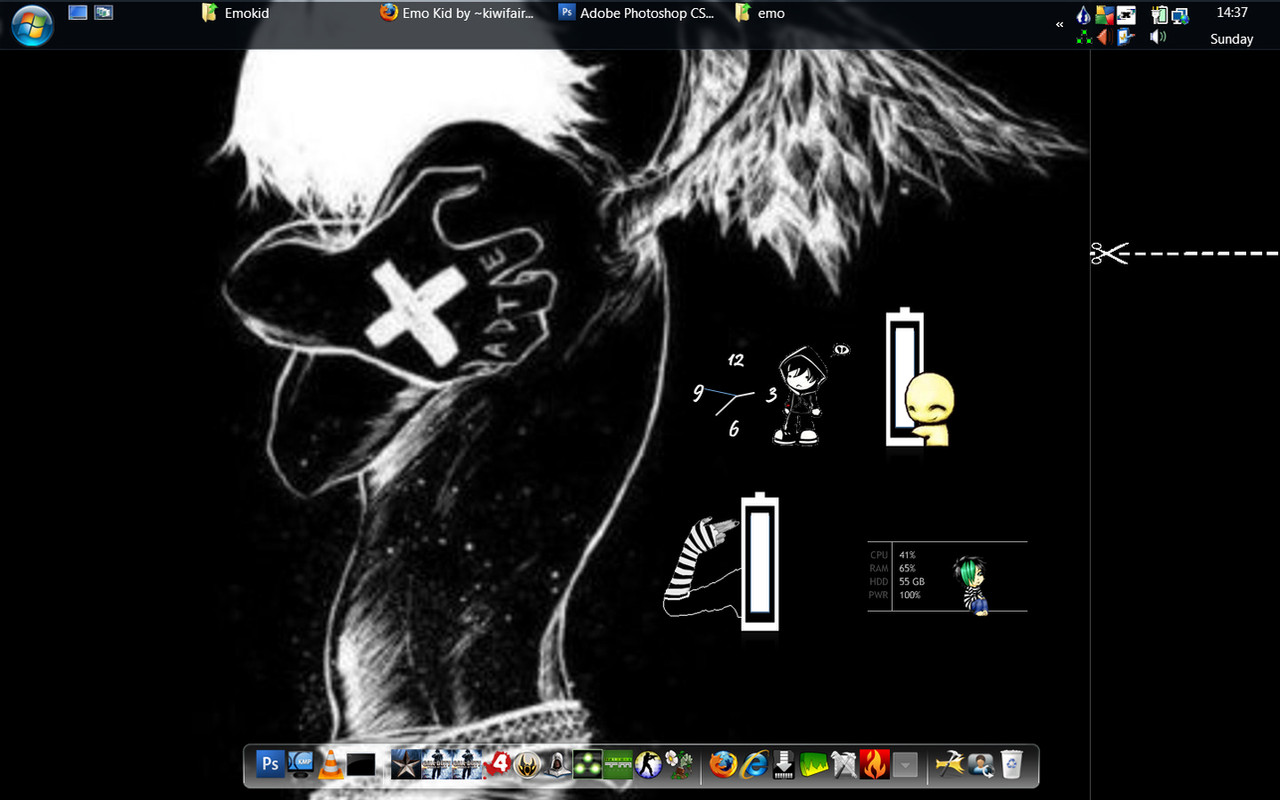
Task: Open the Windows Start orb
Action: click(x=32, y=25)
